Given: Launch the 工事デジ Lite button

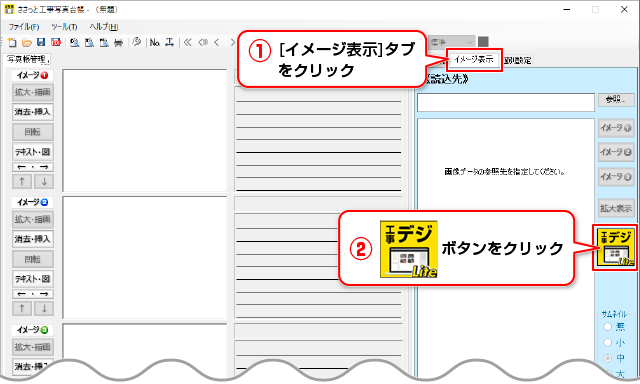Looking at the screenshot, I should [x=615, y=247].
